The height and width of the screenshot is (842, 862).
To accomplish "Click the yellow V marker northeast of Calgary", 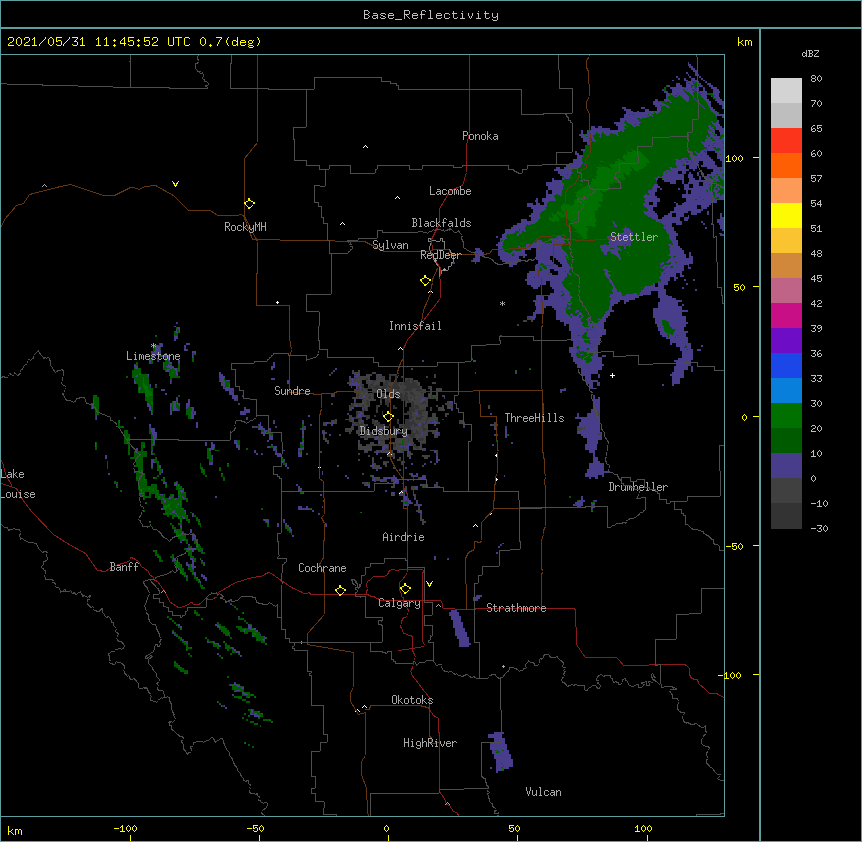I will click(429, 584).
